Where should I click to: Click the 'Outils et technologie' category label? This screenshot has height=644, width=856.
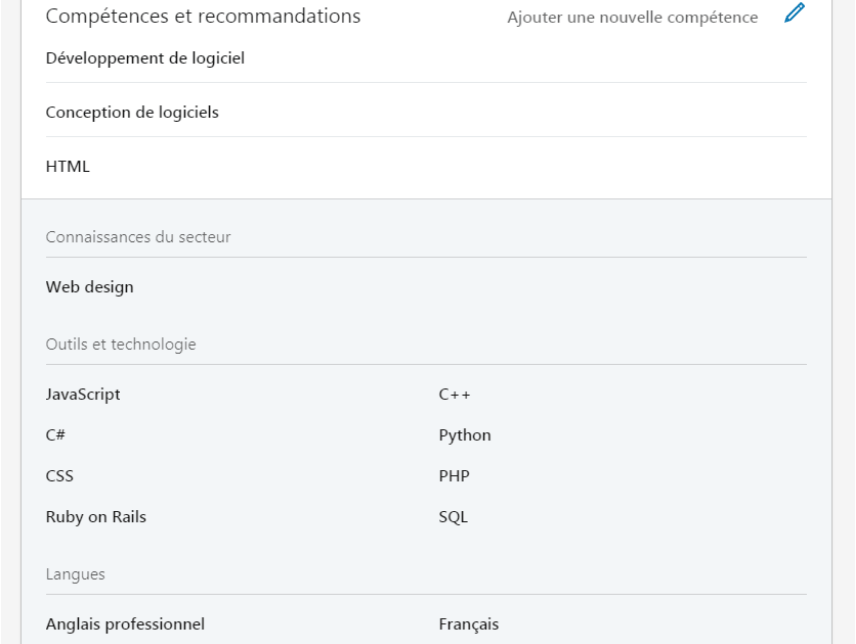[x=121, y=344]
